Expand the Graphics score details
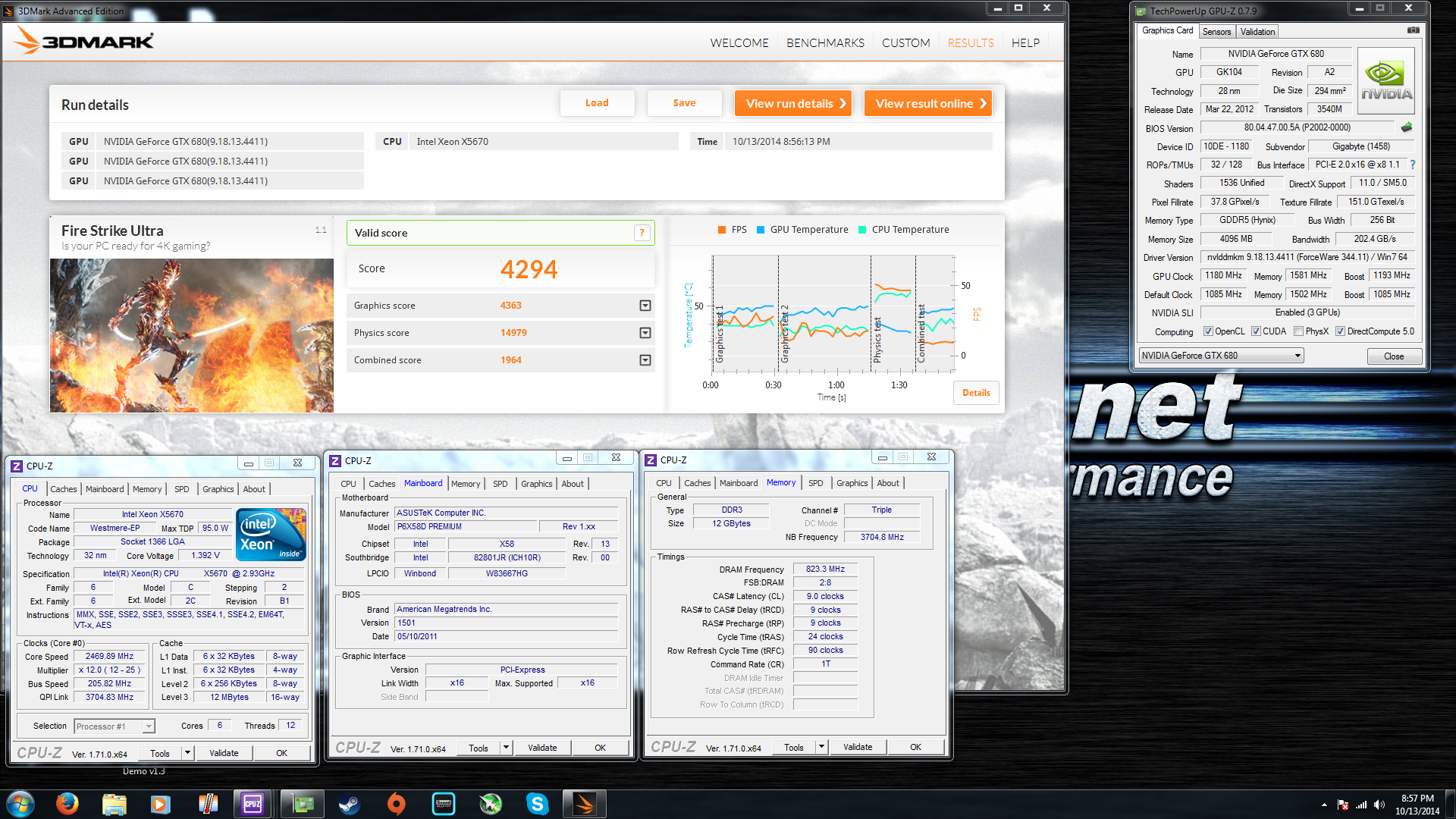Viewport: 1456px width, 819px height. [645, 306]
